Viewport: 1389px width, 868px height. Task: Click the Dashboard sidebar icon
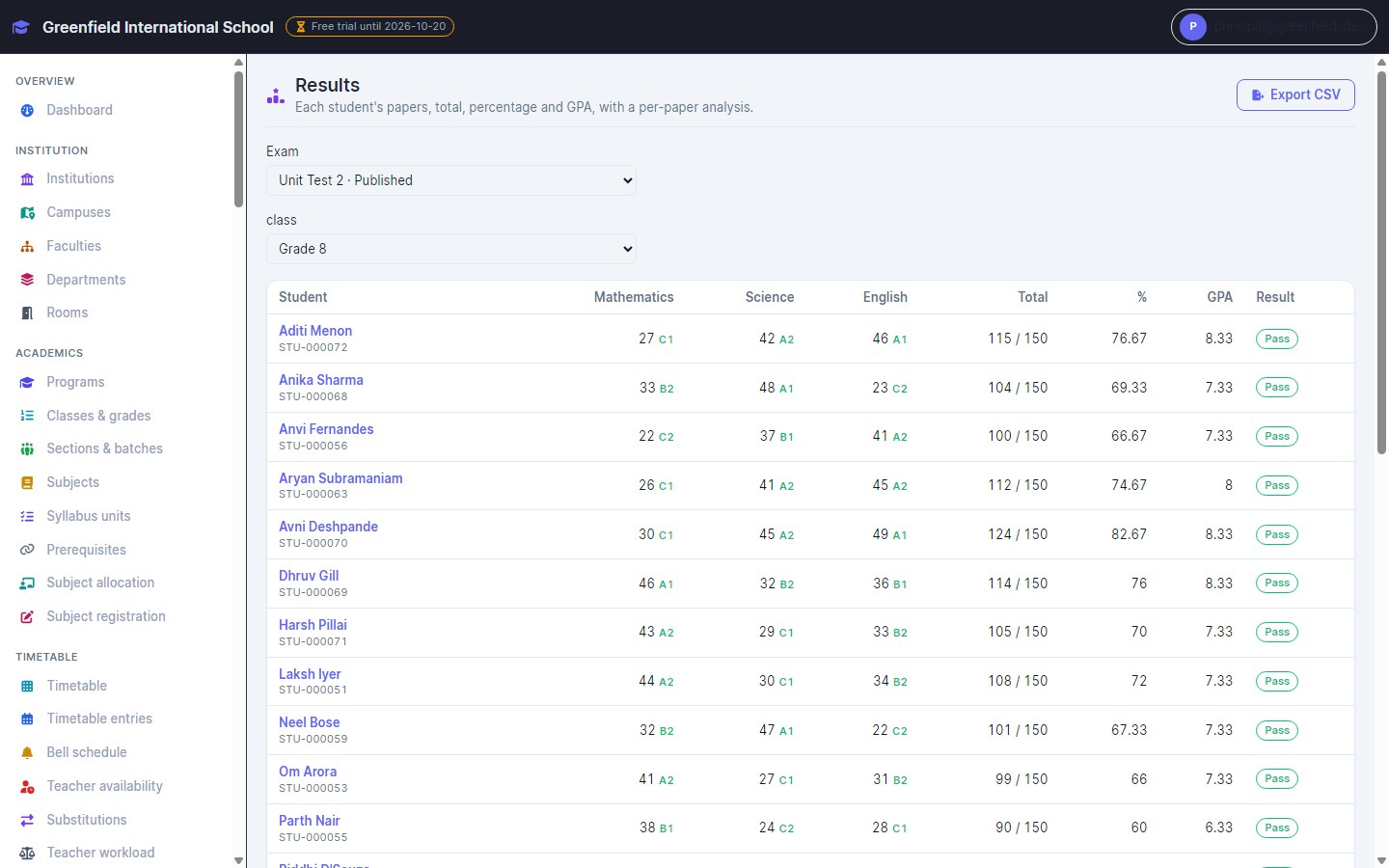click(27, 111)
